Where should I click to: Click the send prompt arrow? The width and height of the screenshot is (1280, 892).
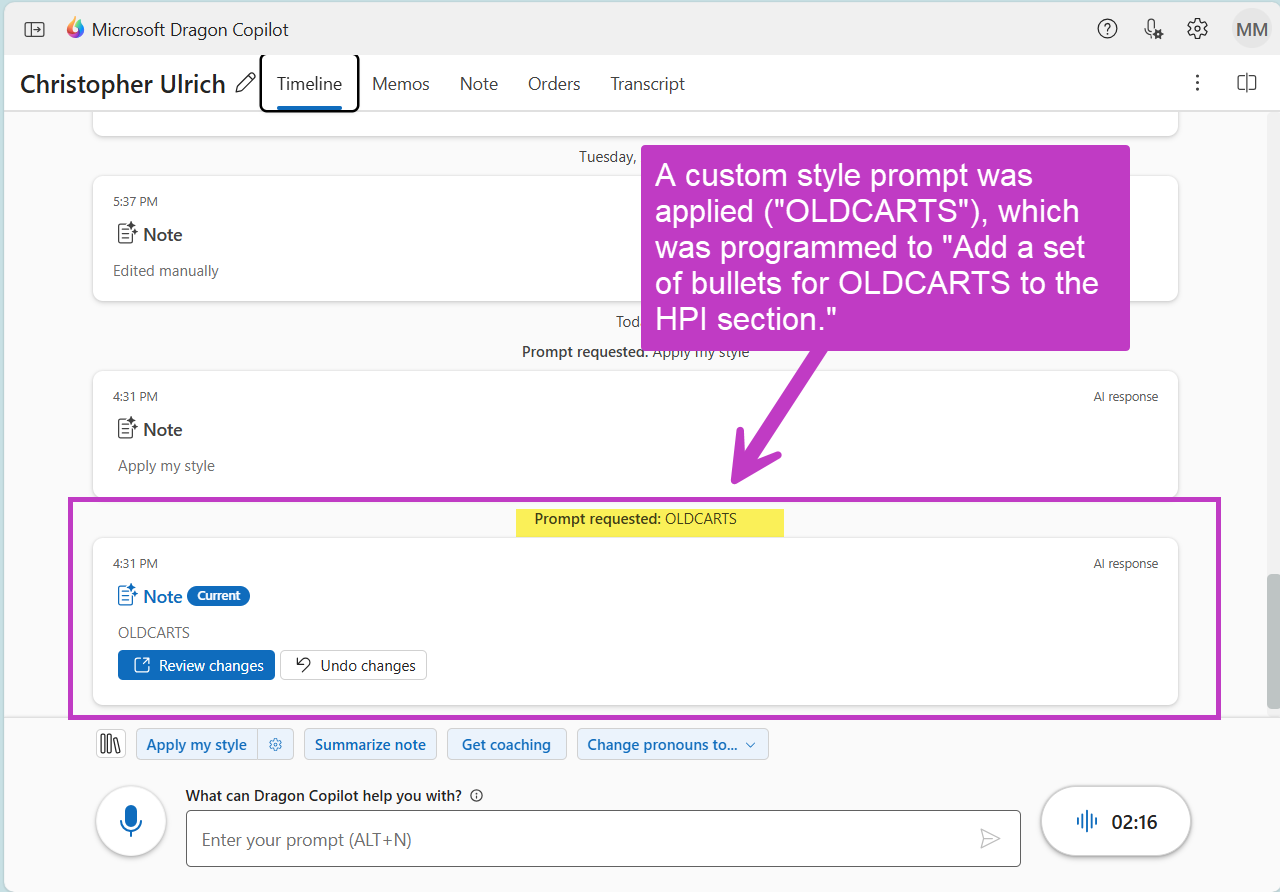click(990, 839)
